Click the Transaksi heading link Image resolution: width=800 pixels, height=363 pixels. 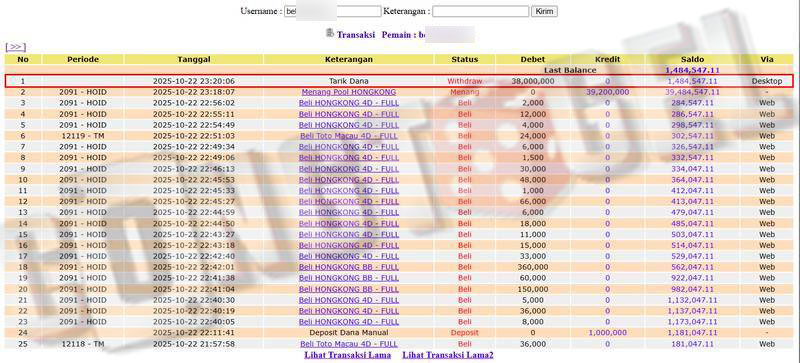(356, 35)
